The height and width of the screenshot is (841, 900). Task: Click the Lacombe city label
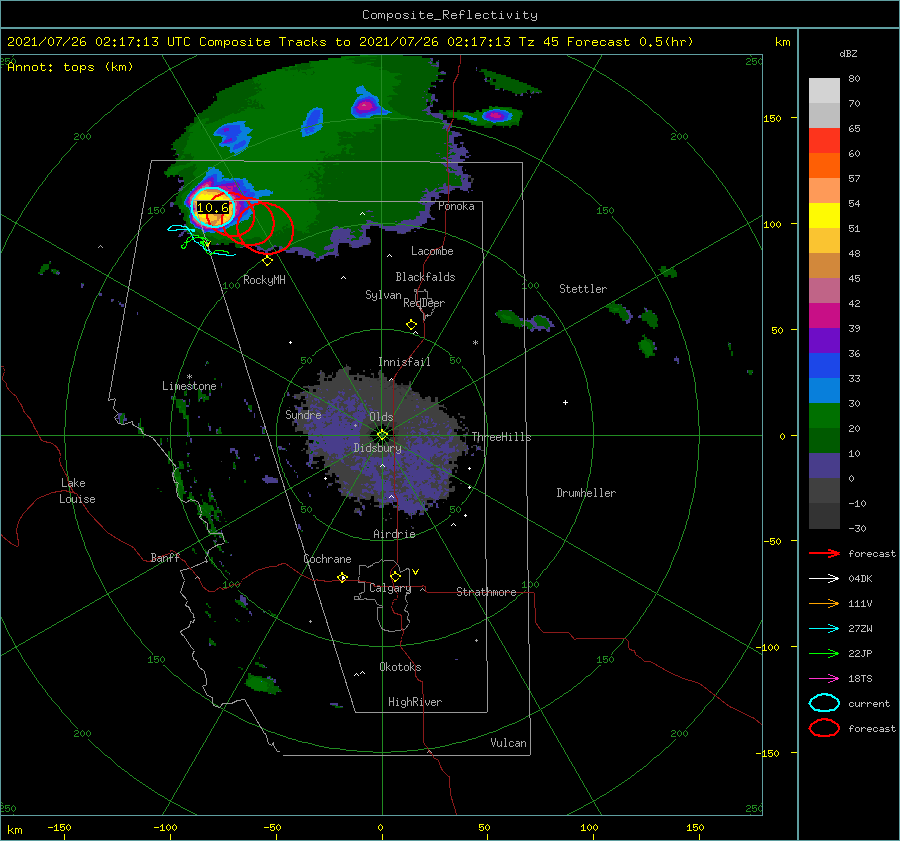click(432, 251)
